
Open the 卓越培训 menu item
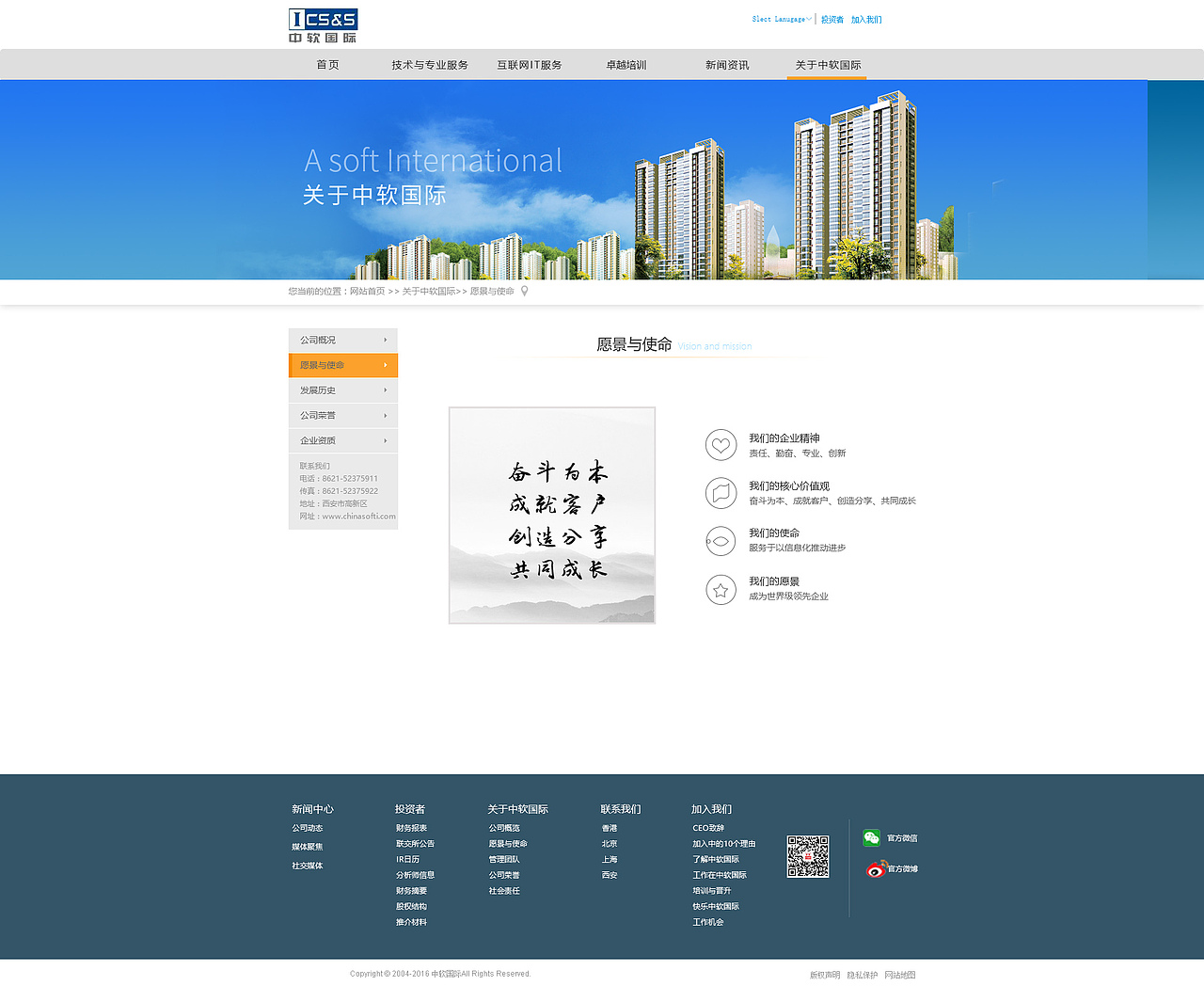626,64
